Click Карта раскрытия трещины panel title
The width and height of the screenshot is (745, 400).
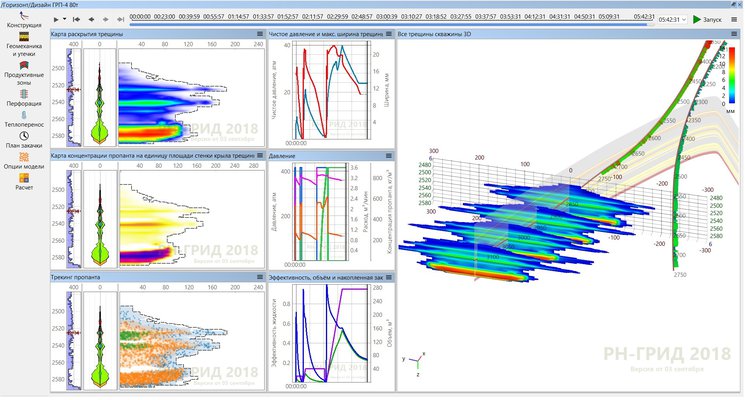(86, 34)
